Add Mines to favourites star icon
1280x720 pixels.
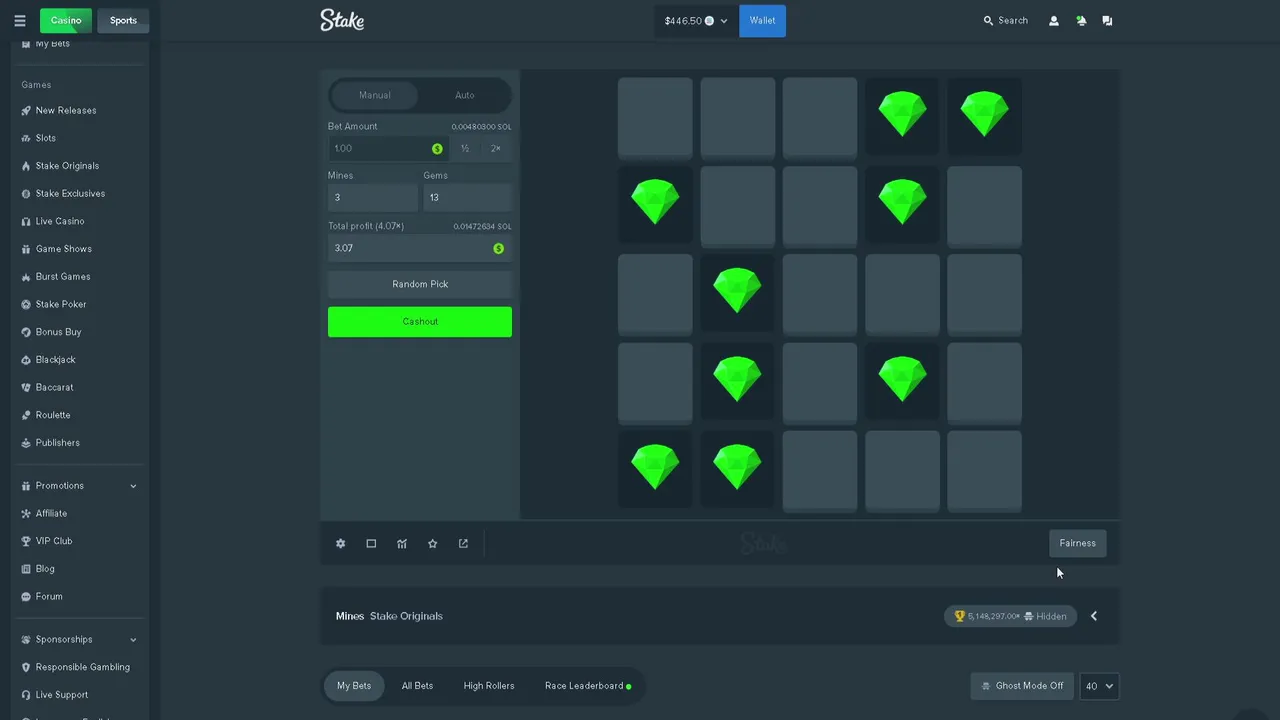click(x=432, y=543)
